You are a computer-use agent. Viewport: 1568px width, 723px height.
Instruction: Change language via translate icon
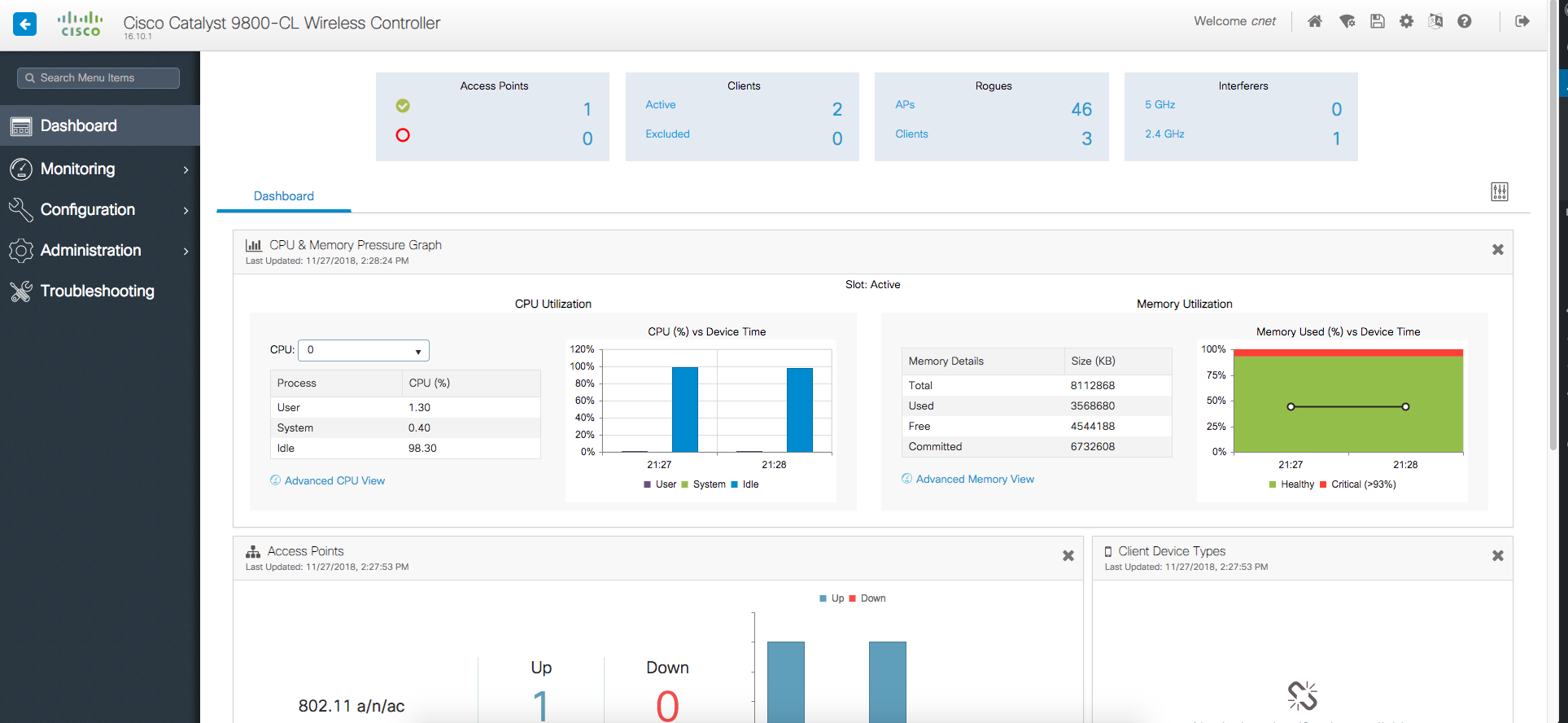1435,21
